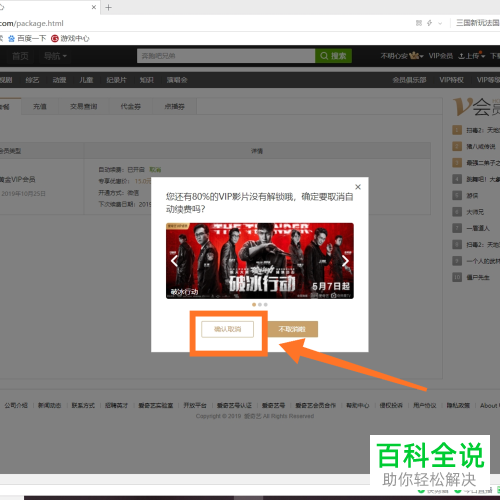Open the rank 1 movie 扫毒2
The image size is (500, 500).
click(483, 130)
